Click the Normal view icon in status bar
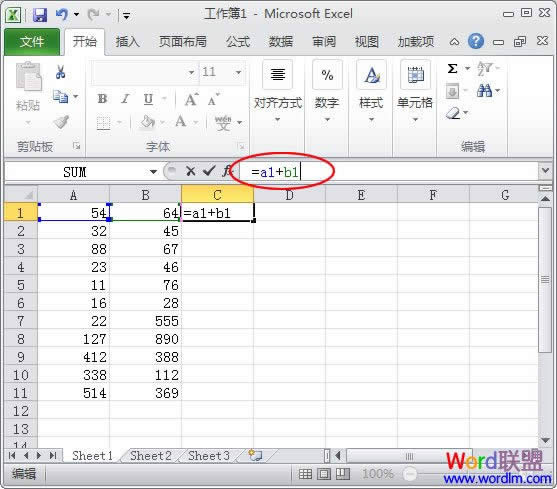Viewport: 557px width, 489px height. [305, 474]
